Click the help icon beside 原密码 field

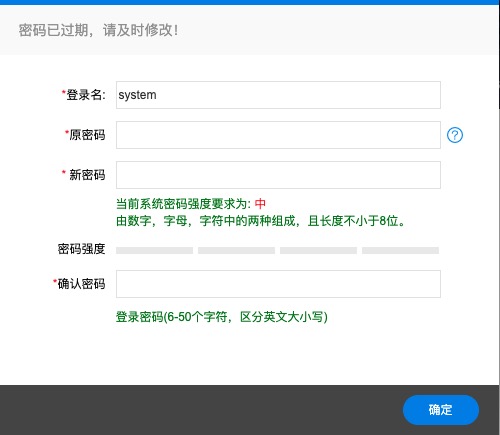click(455, 135)
